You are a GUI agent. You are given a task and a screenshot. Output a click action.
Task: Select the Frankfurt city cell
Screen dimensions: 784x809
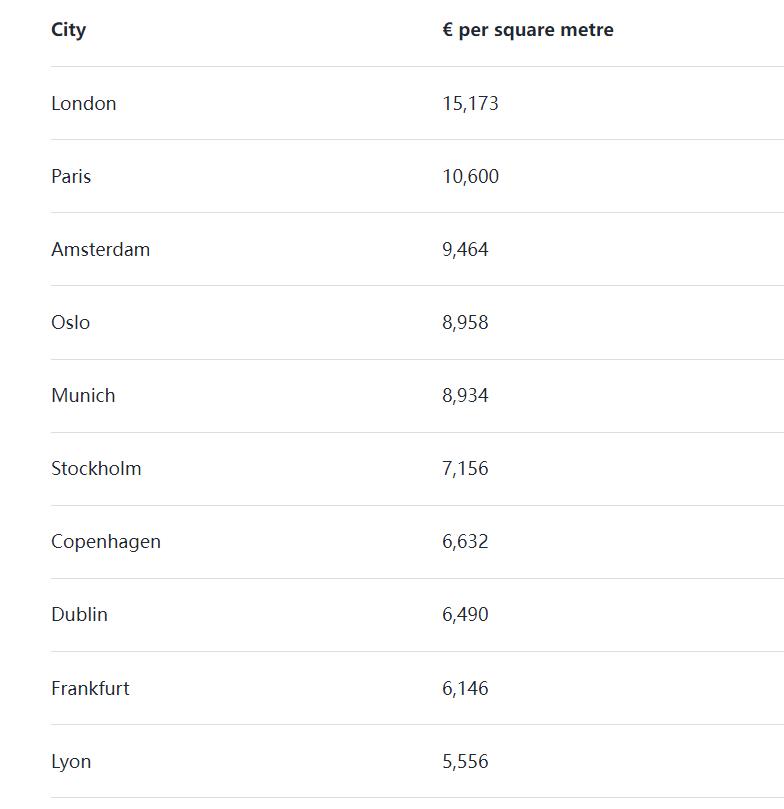90,688
